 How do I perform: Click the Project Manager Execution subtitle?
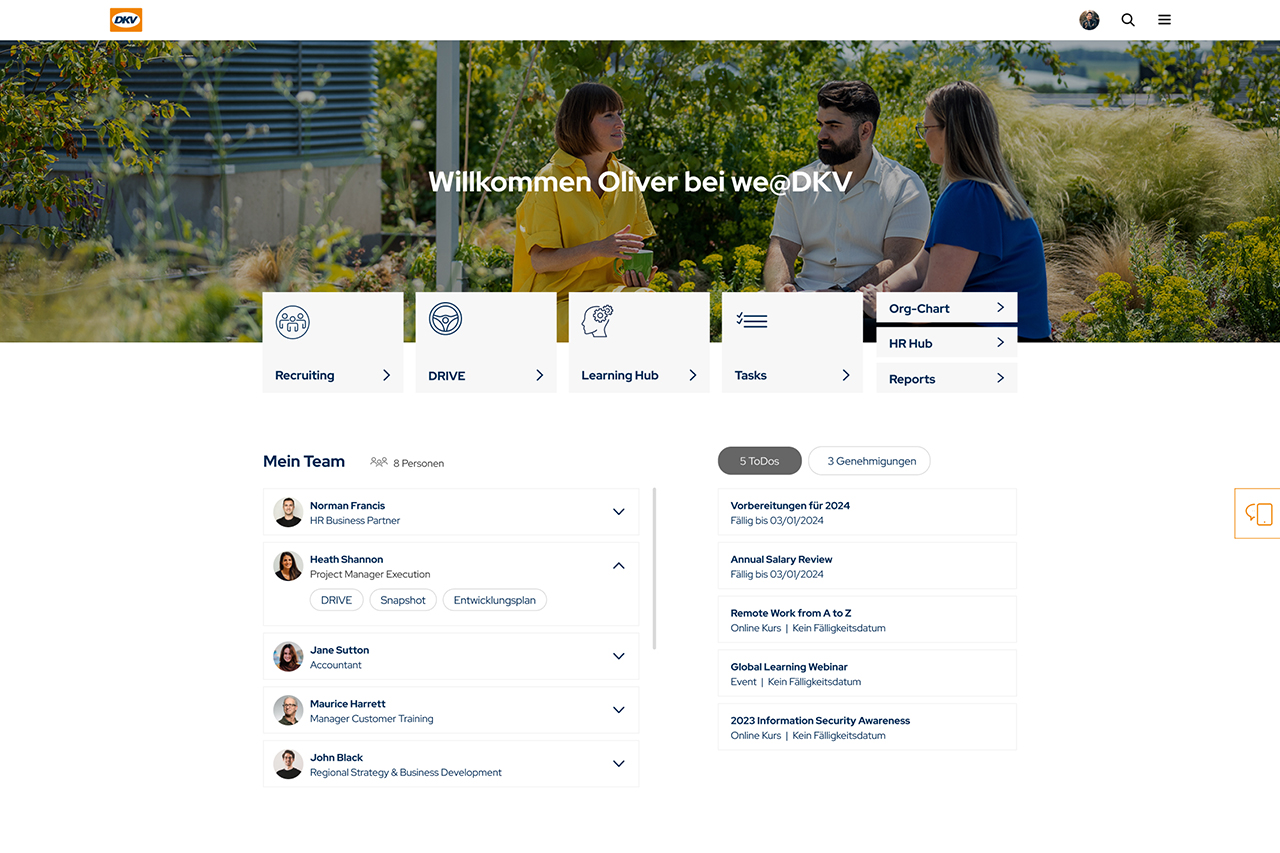tap(370, 574)
